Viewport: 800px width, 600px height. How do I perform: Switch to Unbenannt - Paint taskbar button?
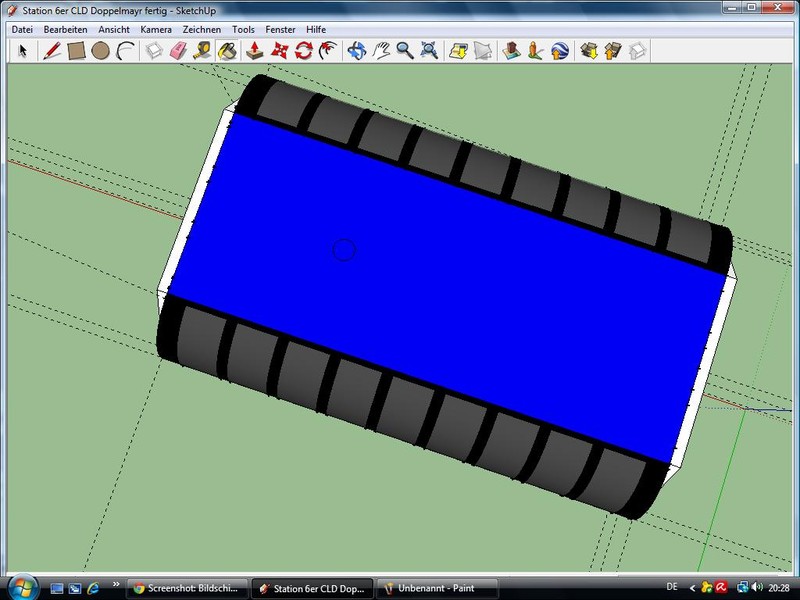pos(437,588)
